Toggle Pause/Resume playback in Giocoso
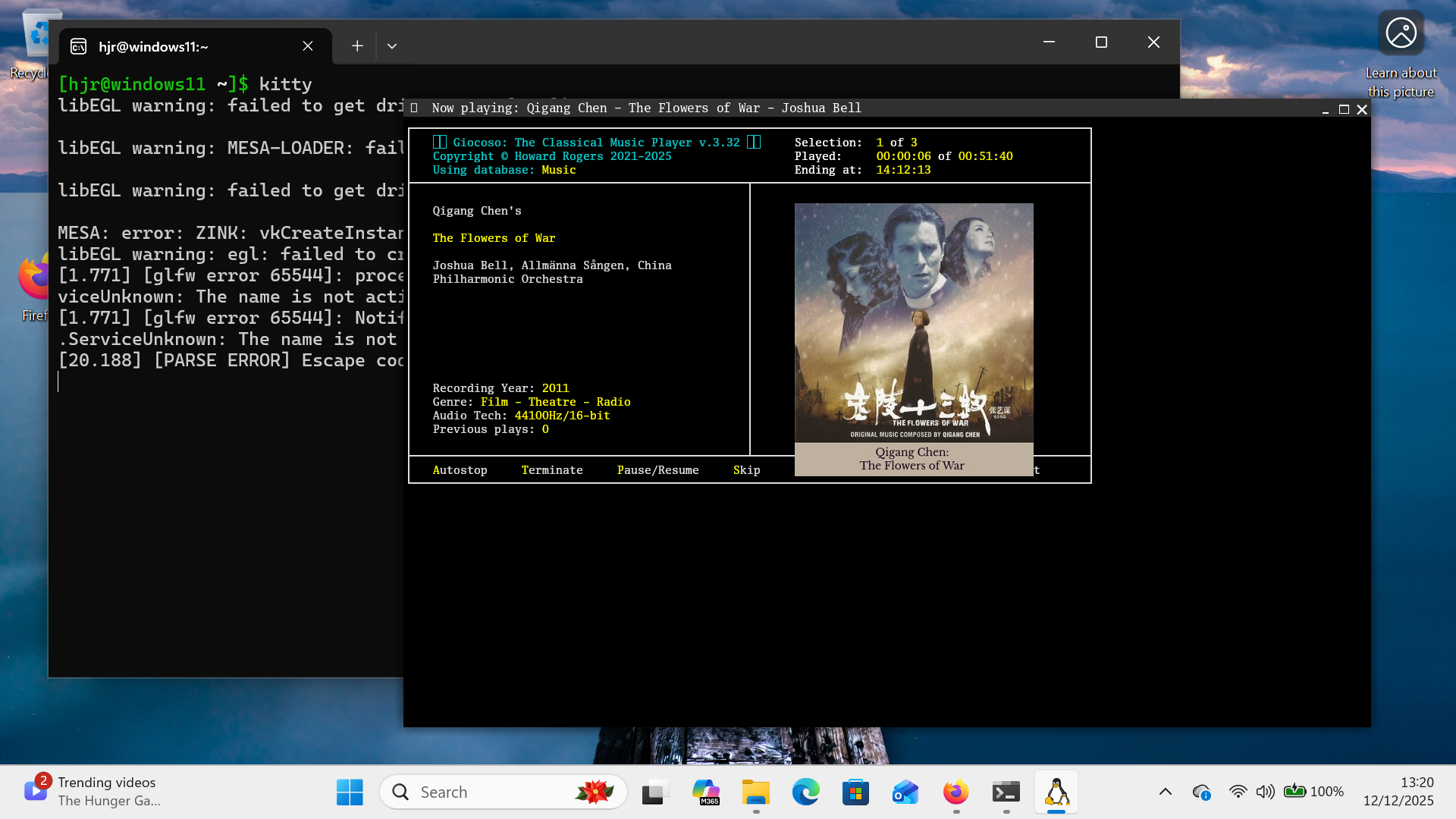This screenshot has height=819, width=1456. (x=657, y=470)
